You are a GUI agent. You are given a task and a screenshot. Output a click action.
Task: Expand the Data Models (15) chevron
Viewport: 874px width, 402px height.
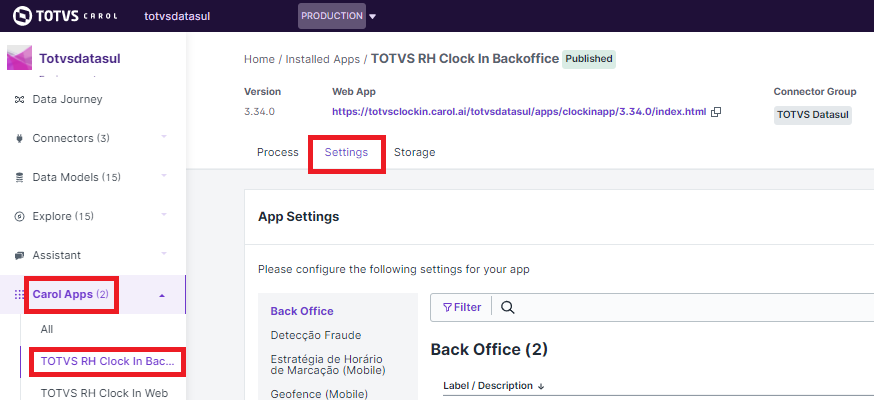click(x=164, y=176)
